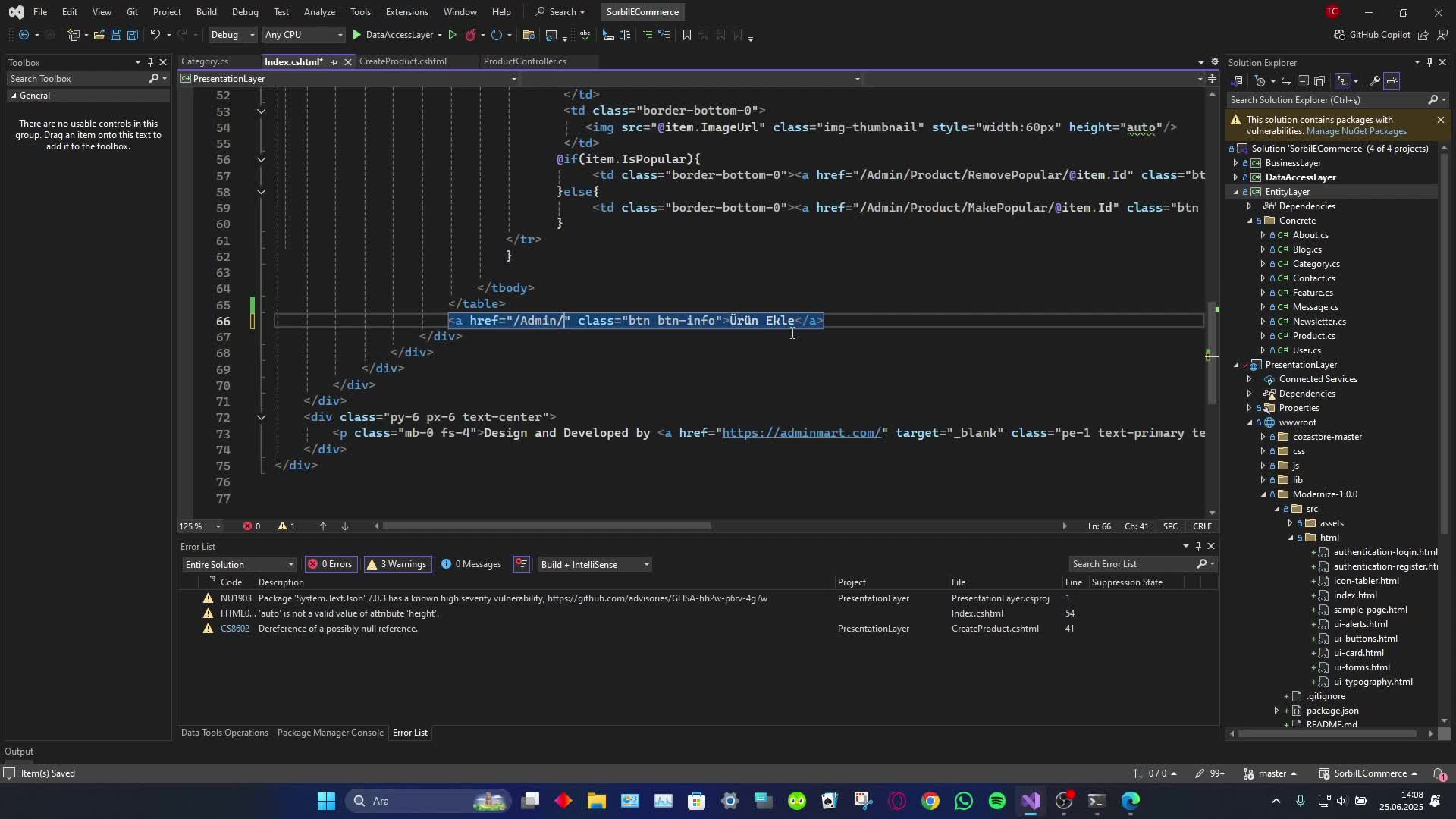The width and height of the screenshot is (1456, 819).
Task: Click the Save All toolbar icon
Action: point(132,35)
